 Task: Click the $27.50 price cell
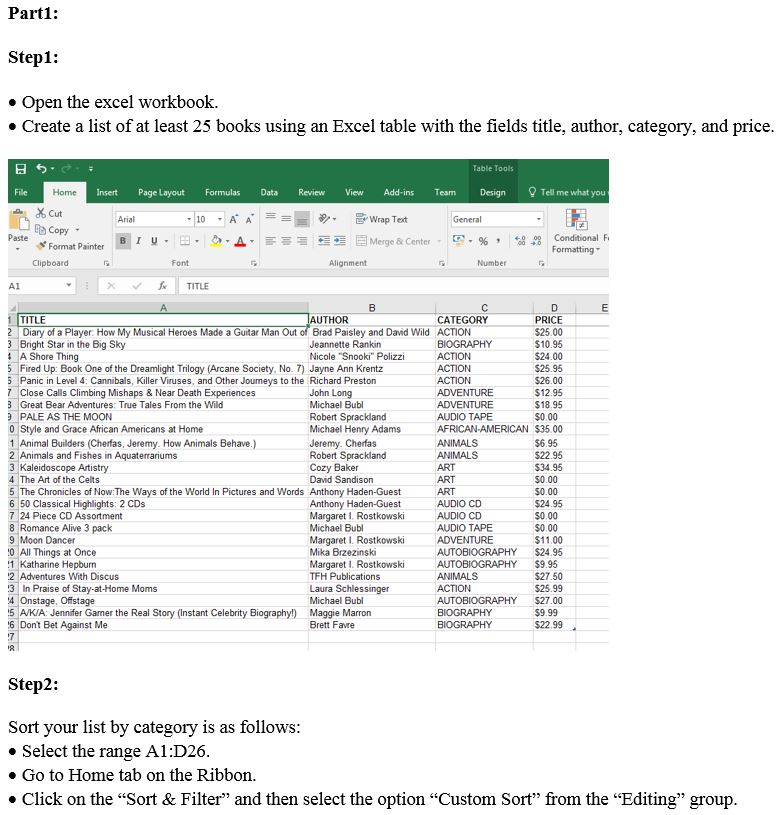554,576
